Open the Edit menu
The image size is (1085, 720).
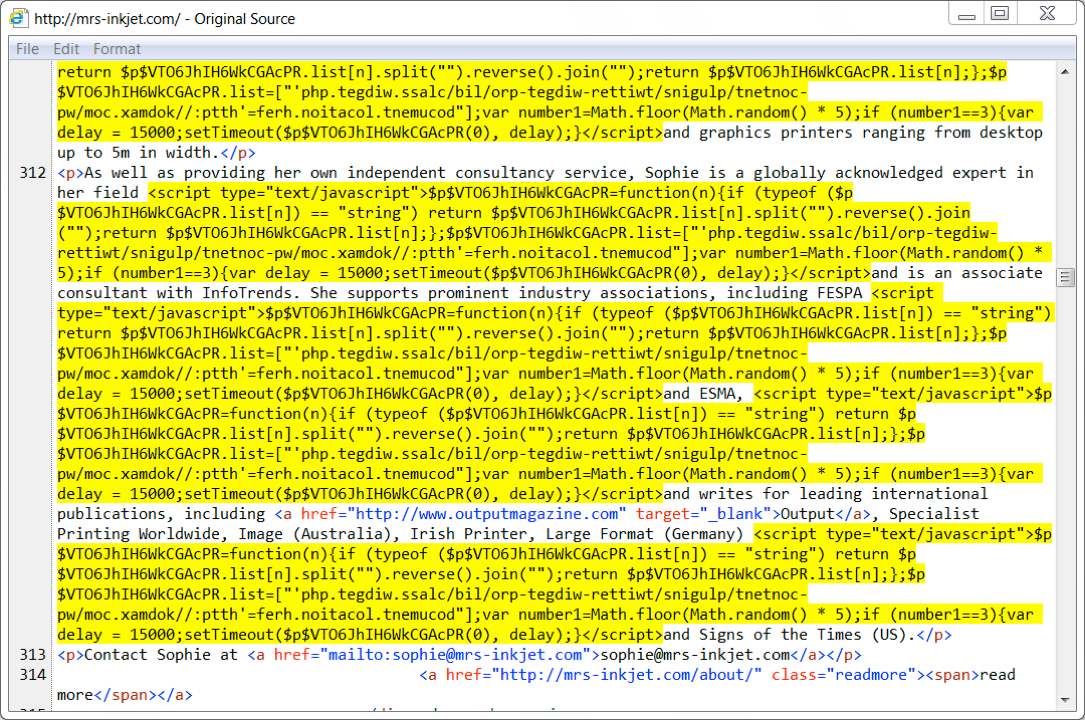point(66,49)
